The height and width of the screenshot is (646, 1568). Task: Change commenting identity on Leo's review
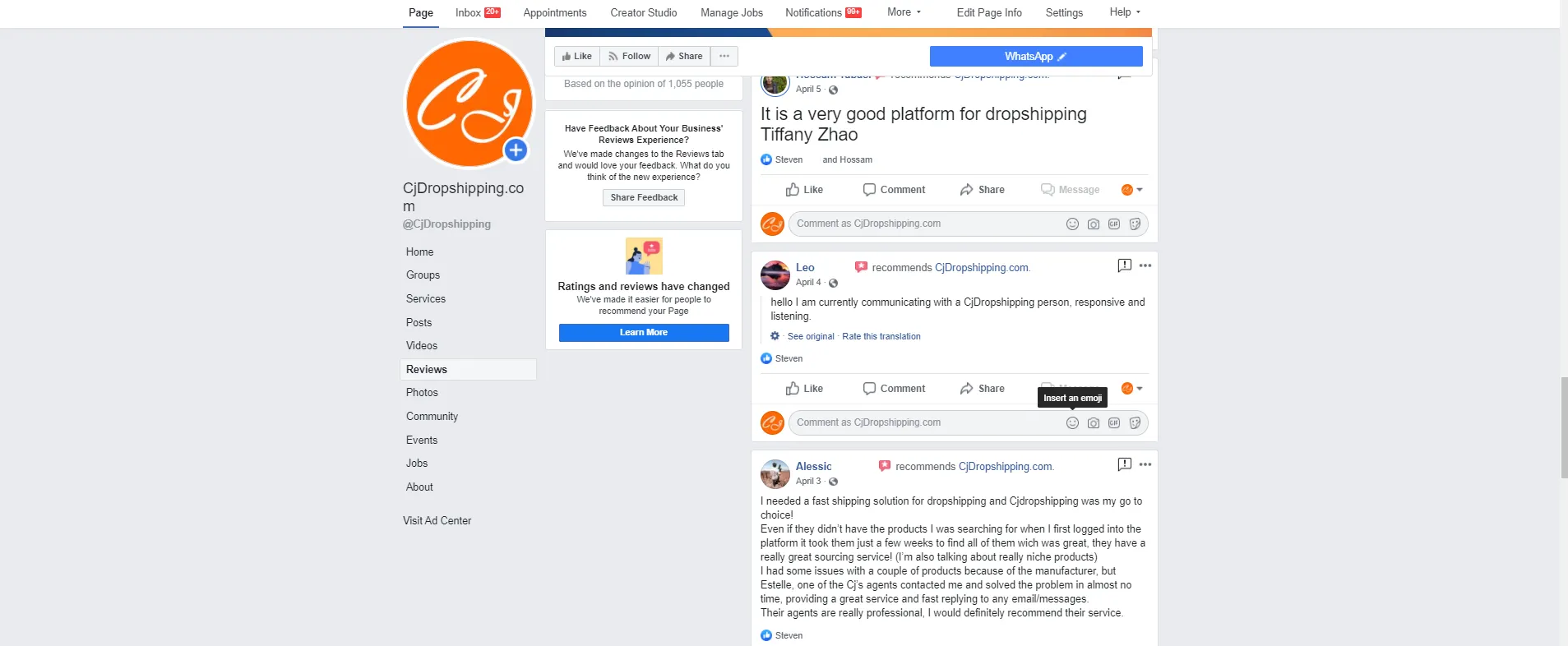(x=1132, y=389)
